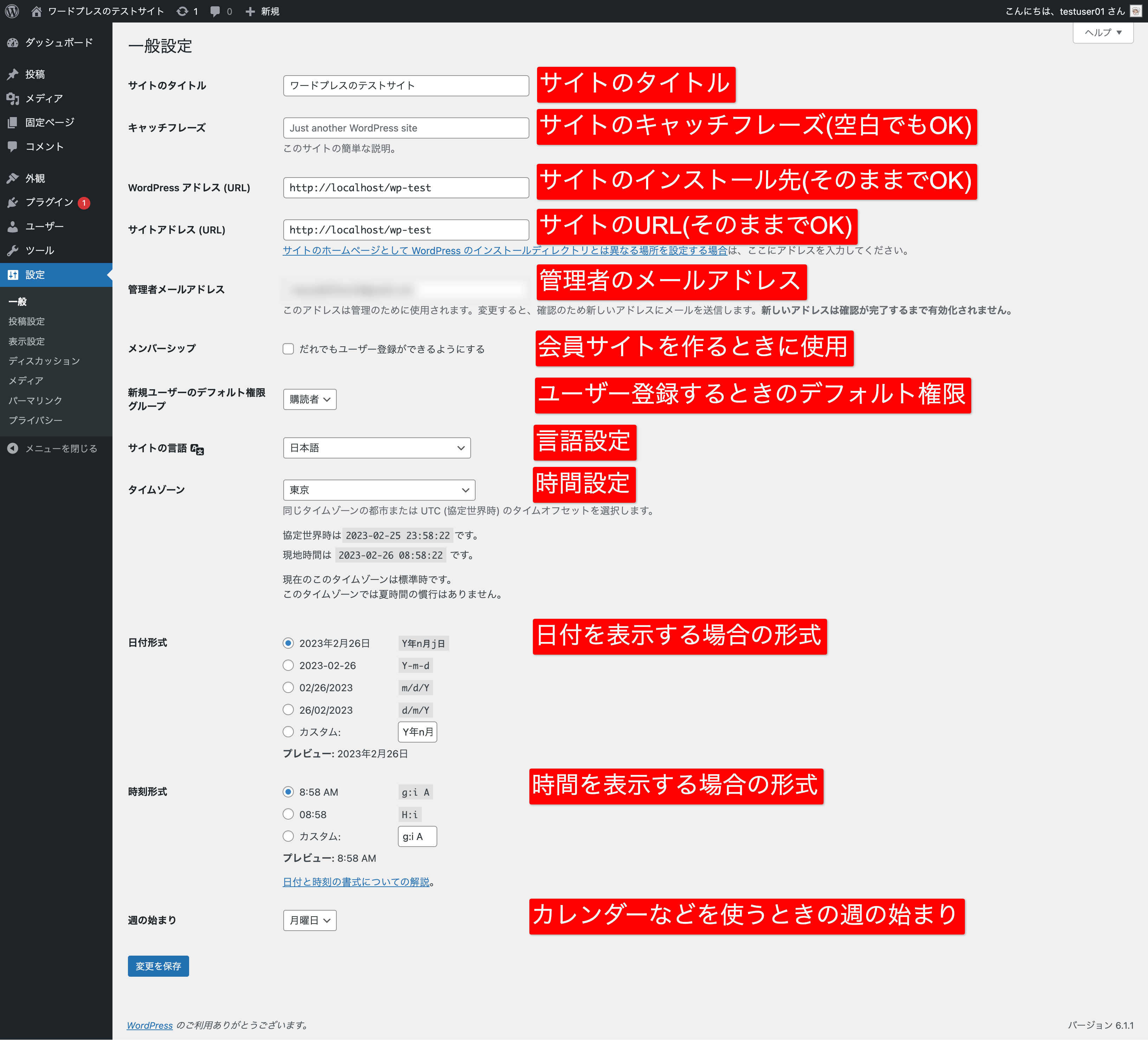Select the custom time format radio
1148x1040 pixels.
(288, 836)
